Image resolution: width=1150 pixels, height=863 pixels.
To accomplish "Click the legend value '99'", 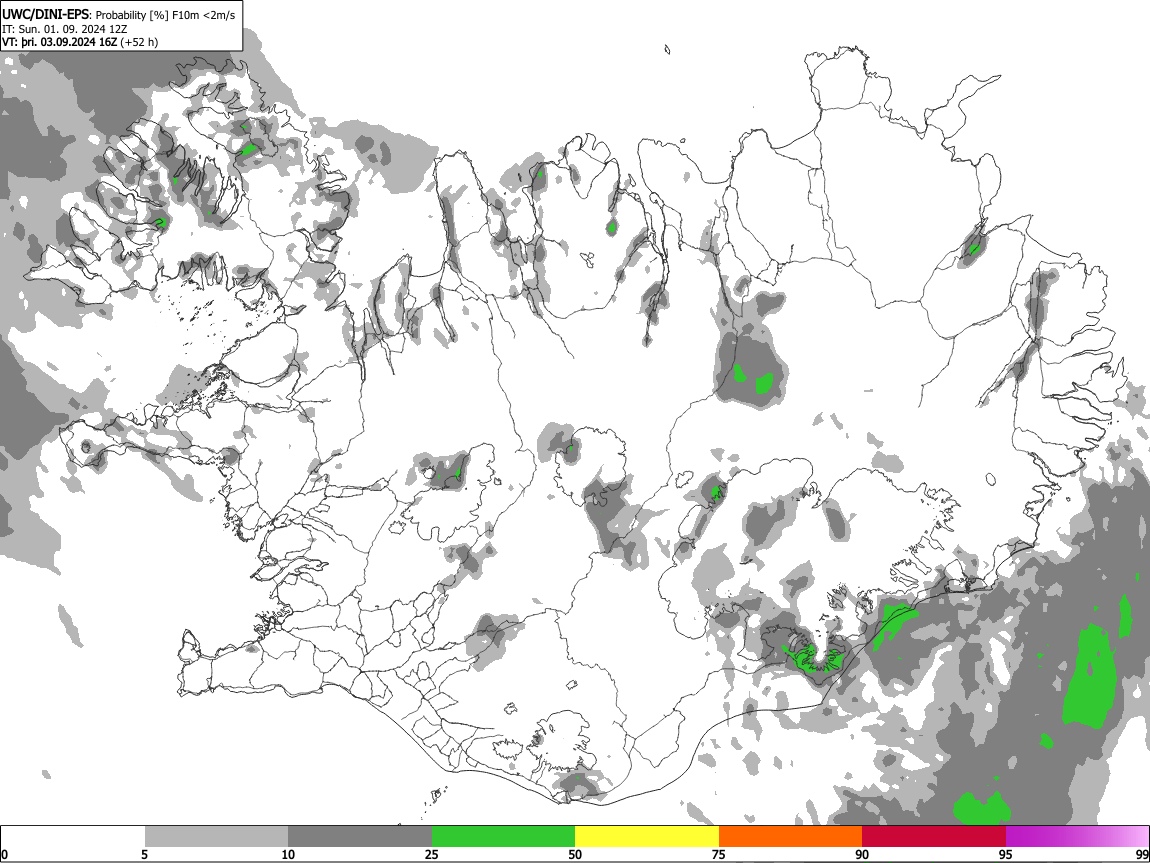I will 1141,854.
